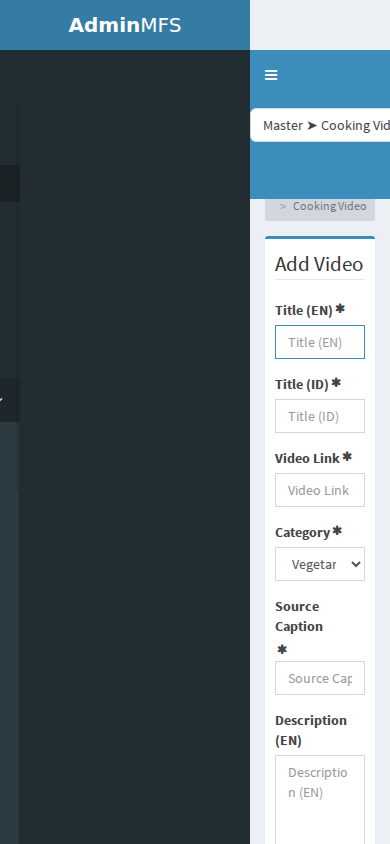Focus the Title (ID) text field

320,416
